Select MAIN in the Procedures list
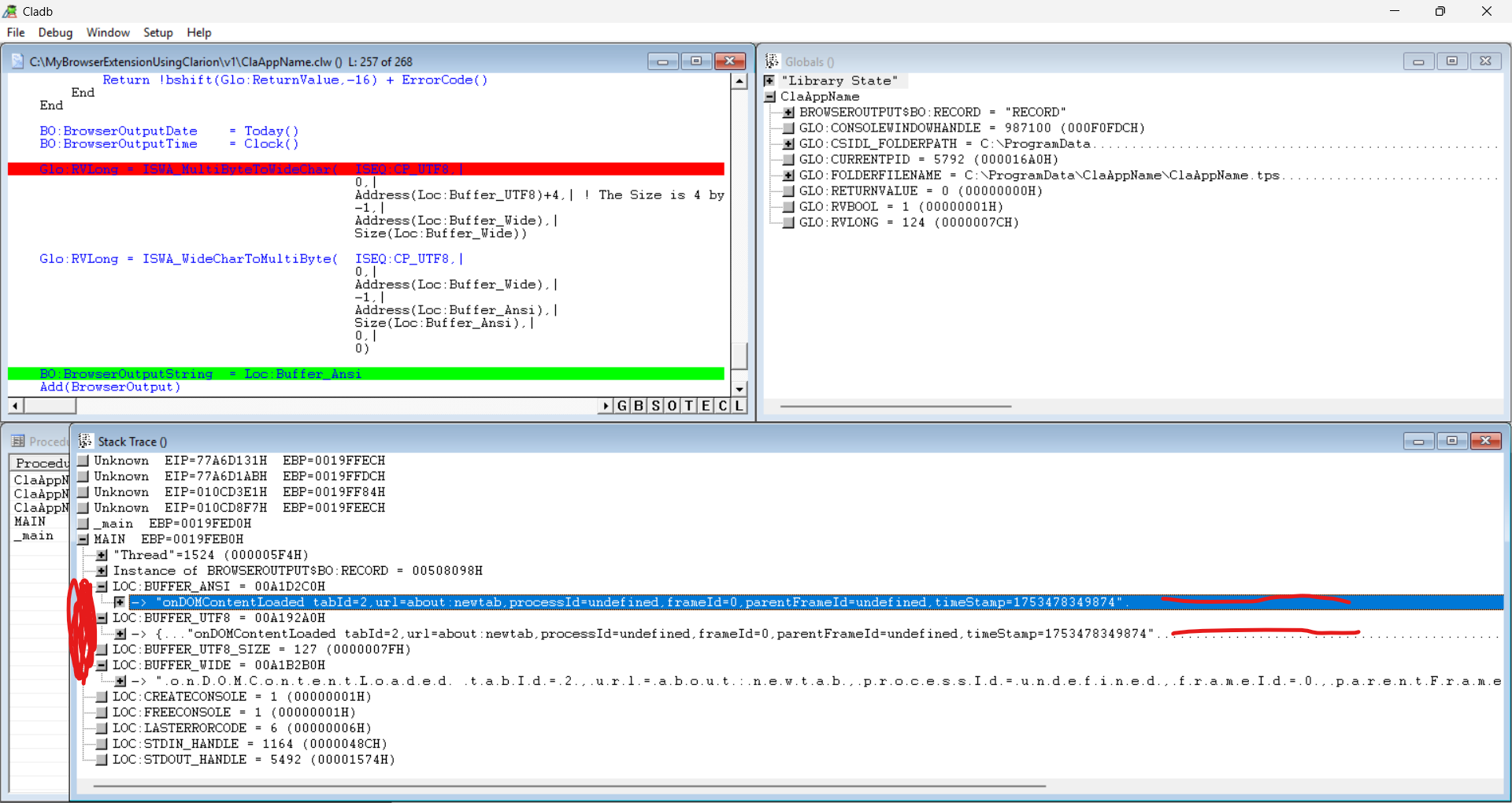The height and width of the screenshot is (803, 1512). coord(30,521)
